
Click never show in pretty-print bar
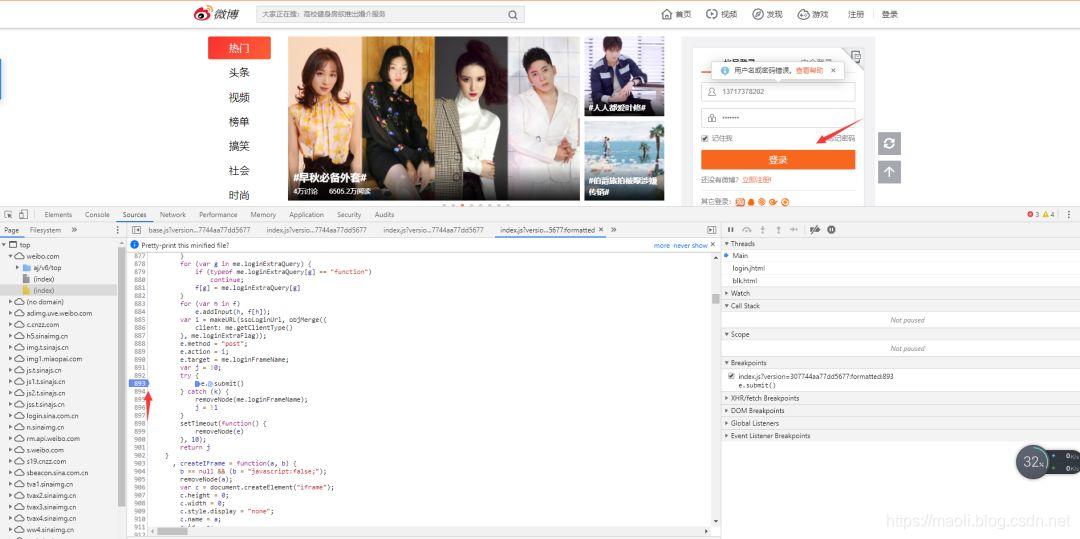pyautogui.click(x=690, y=245)
